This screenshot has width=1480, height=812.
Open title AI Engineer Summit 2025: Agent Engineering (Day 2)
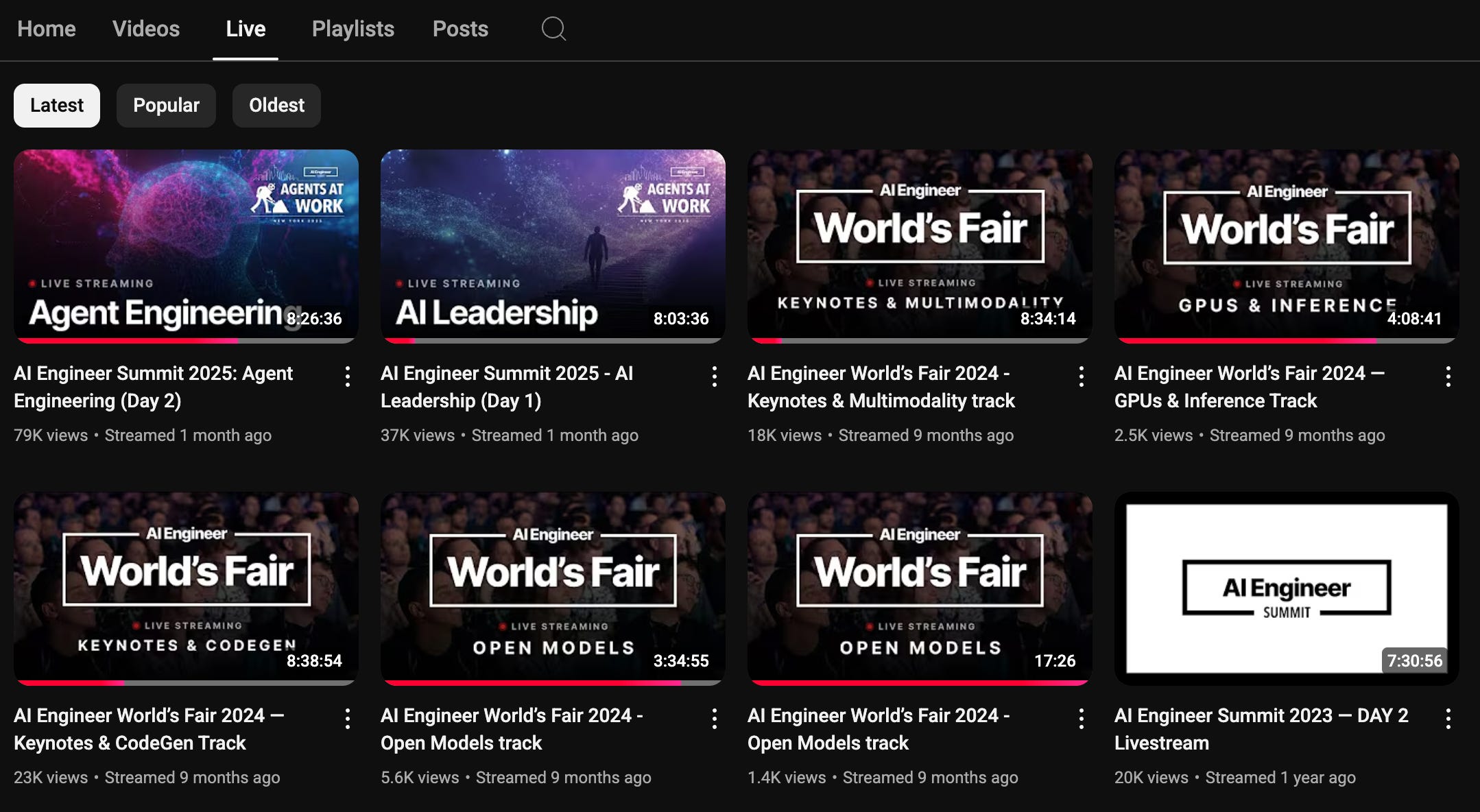point(153,387)
